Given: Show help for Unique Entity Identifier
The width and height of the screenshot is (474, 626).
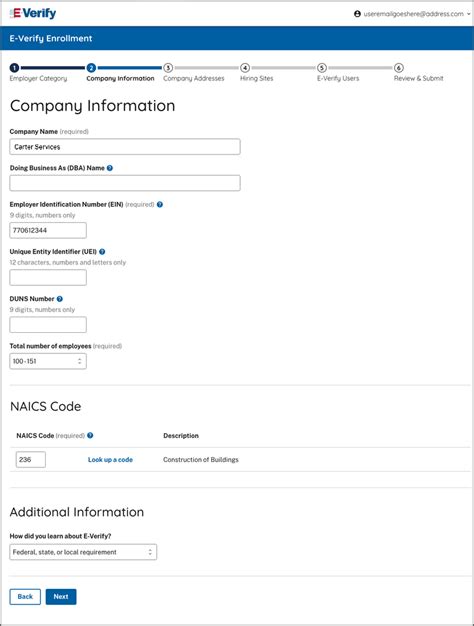Looking at the screenshot, I should pos(102,252).
